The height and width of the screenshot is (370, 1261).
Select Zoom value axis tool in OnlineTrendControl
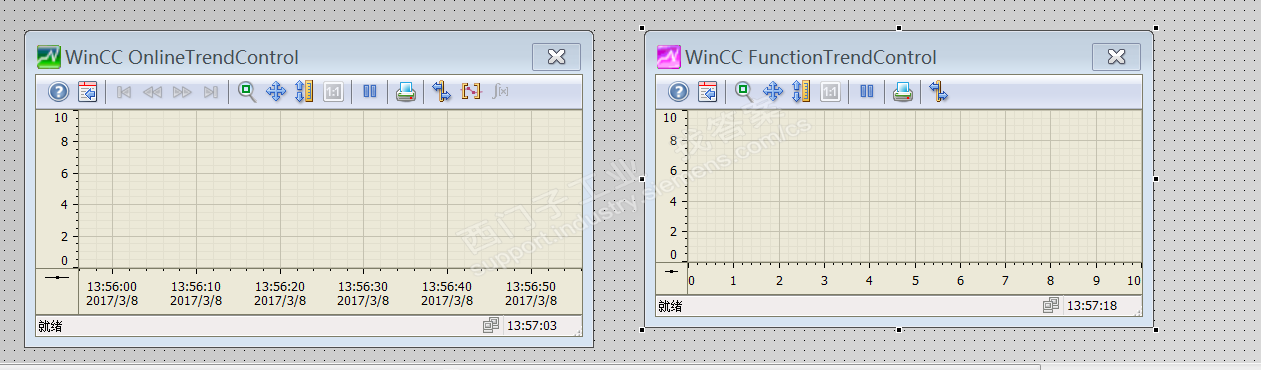click(x=305, y=92)
